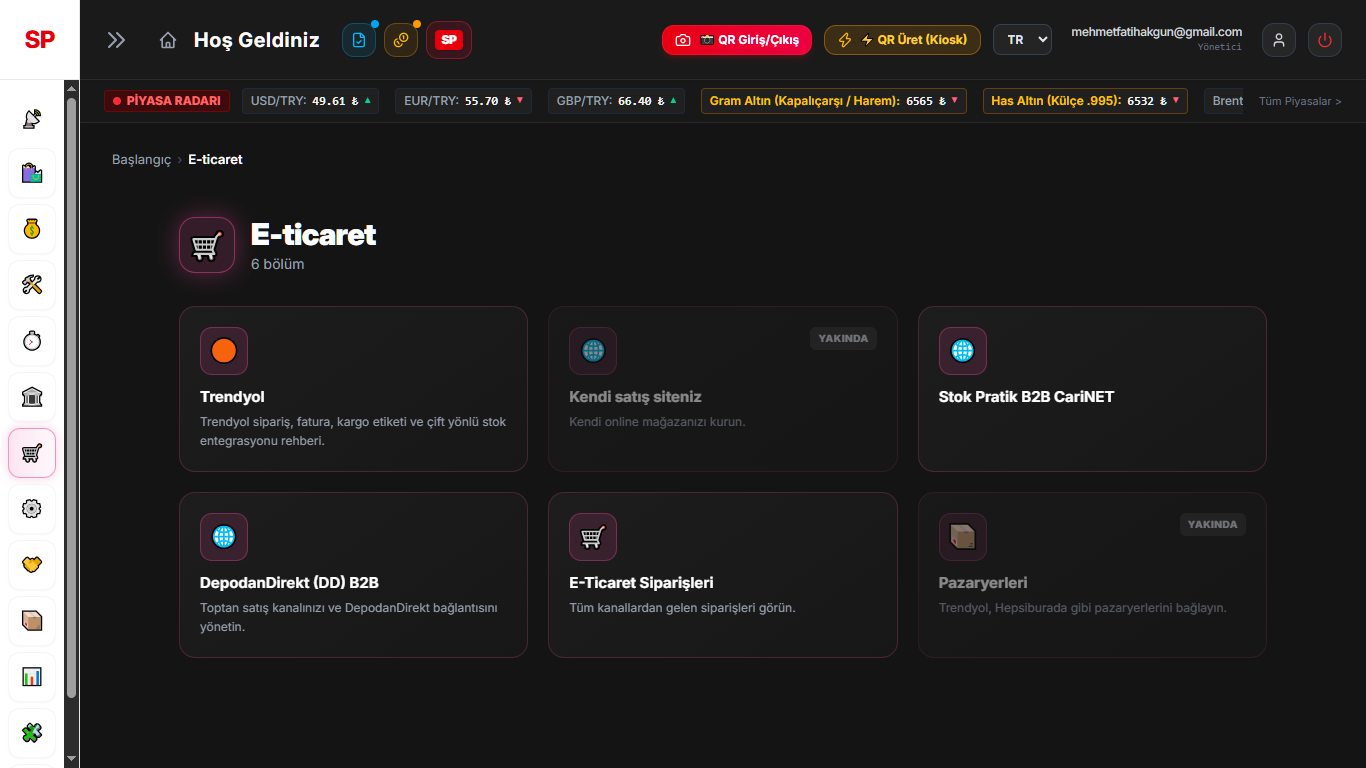
Task: Click the red SP header button
Action: pyautogui.click(x=449, y=40)
